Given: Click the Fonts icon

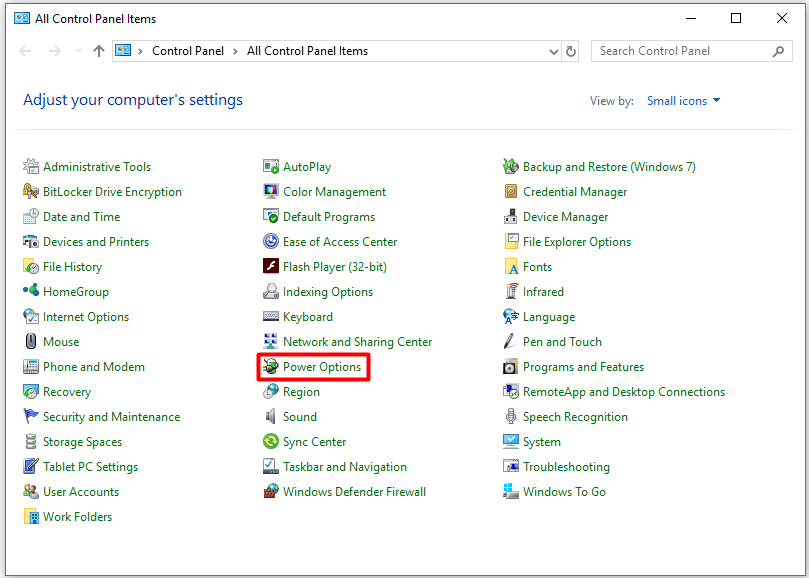Looking at the screenshot, I should point(511,267).
